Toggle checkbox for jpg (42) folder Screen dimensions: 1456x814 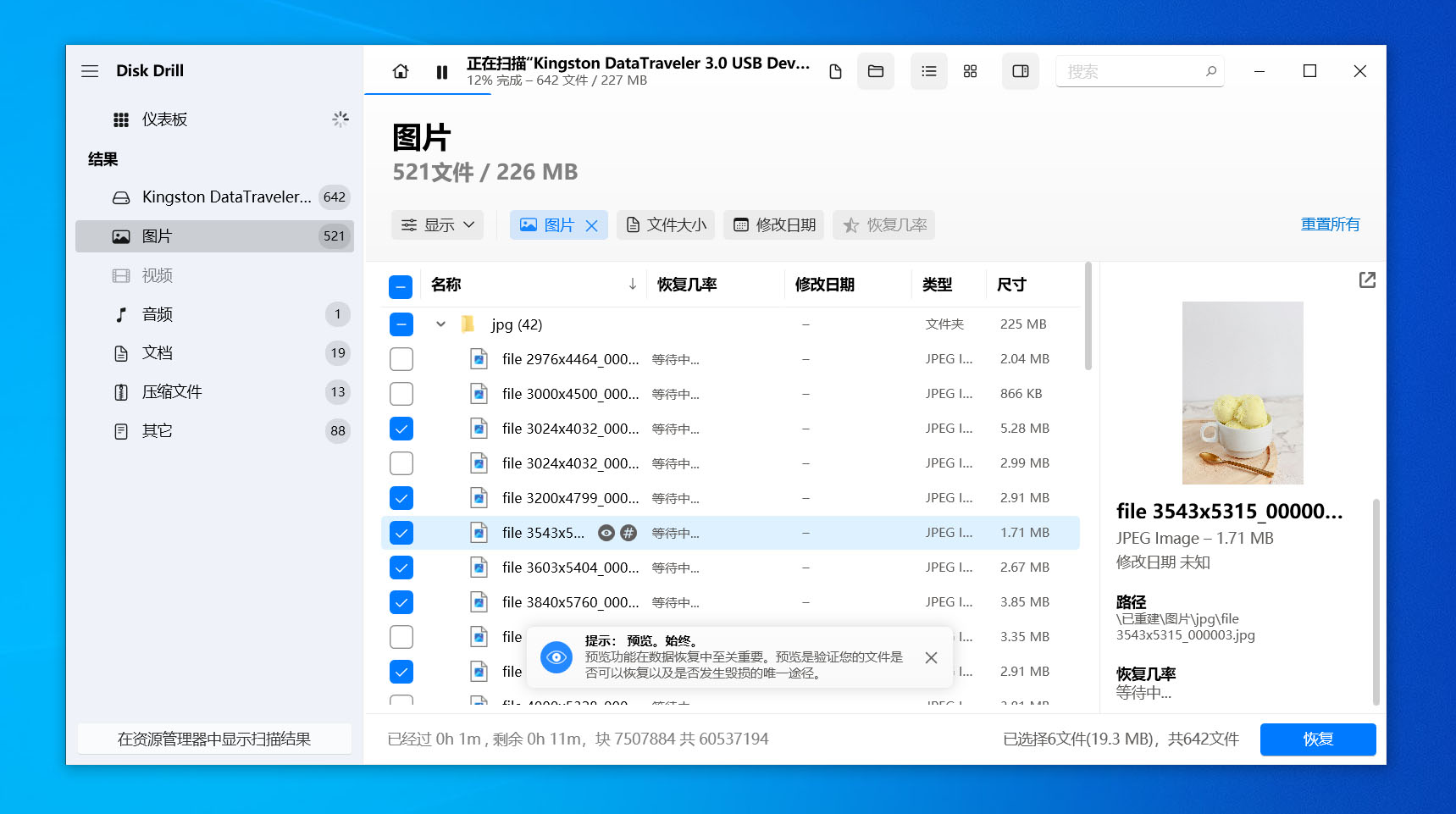coord(401,324)
